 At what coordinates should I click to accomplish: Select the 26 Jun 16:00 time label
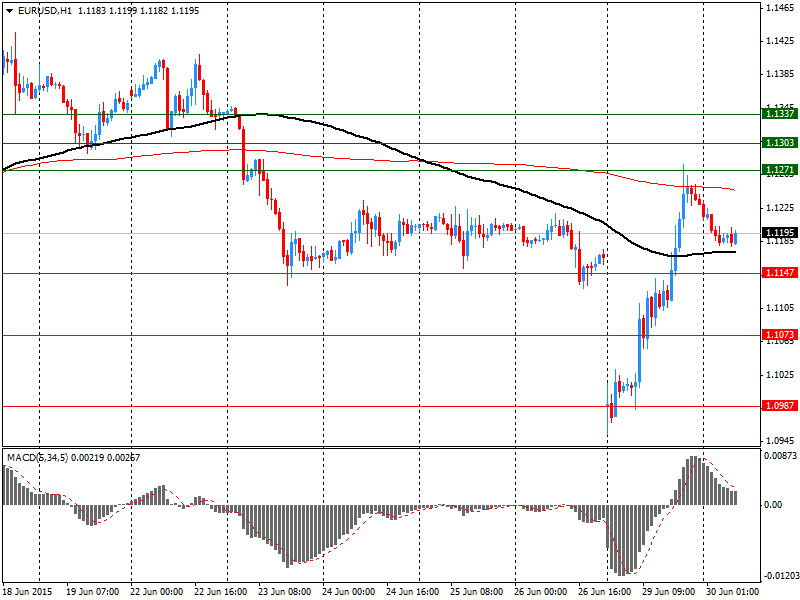coord(604,592)
